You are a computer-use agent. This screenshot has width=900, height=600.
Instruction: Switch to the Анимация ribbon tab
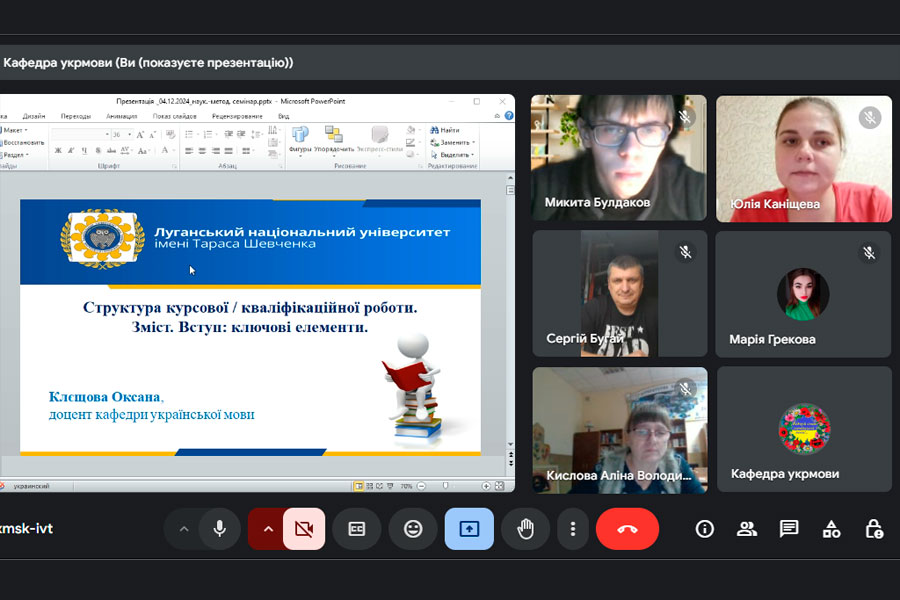(122, 116)
